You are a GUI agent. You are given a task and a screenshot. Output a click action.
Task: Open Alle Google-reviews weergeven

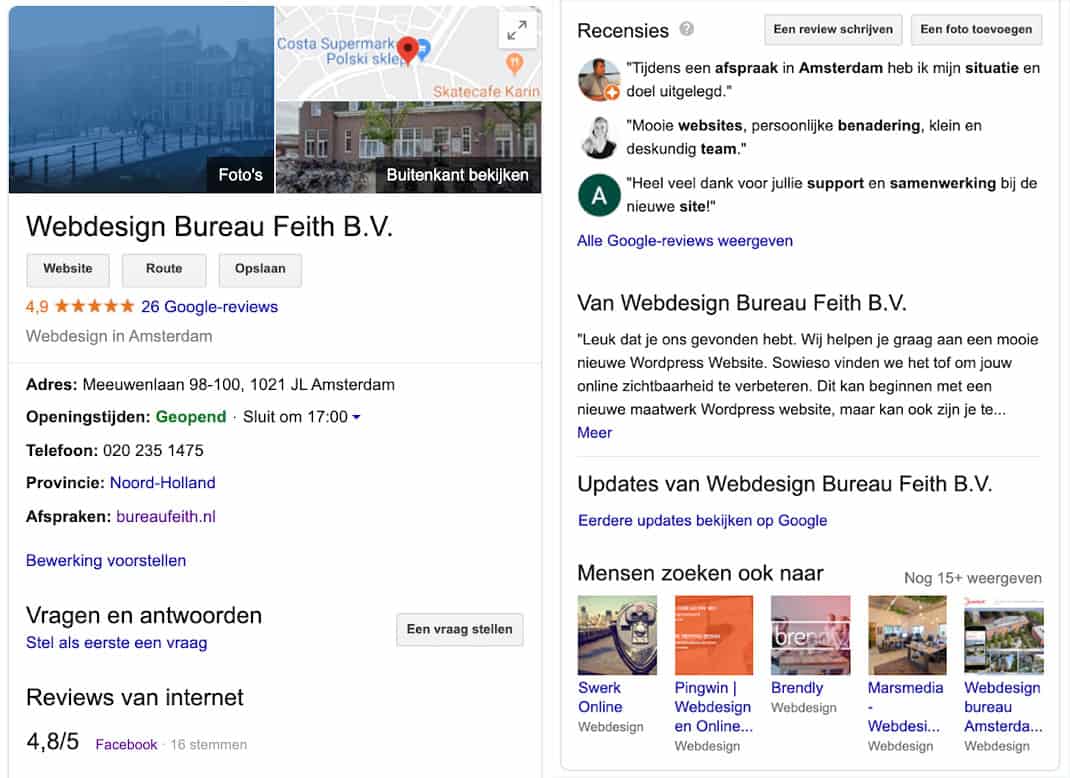684,241
